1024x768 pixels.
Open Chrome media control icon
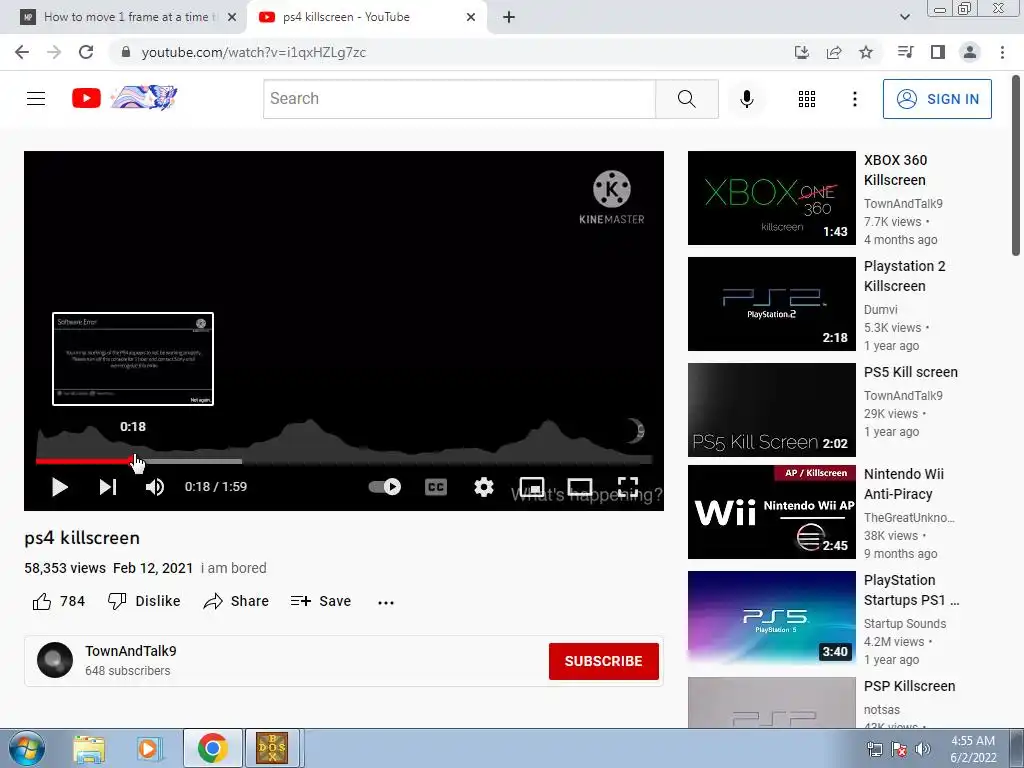tap(905, 52)
